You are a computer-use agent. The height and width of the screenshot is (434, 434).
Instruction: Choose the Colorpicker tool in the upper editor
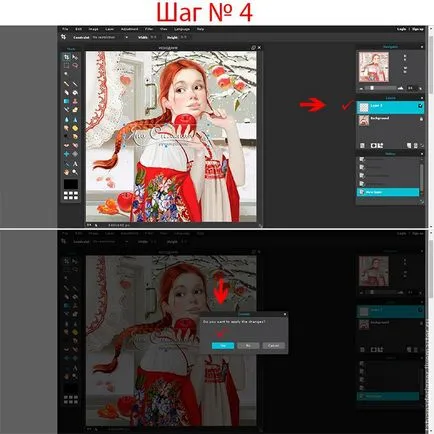(66, 164)
